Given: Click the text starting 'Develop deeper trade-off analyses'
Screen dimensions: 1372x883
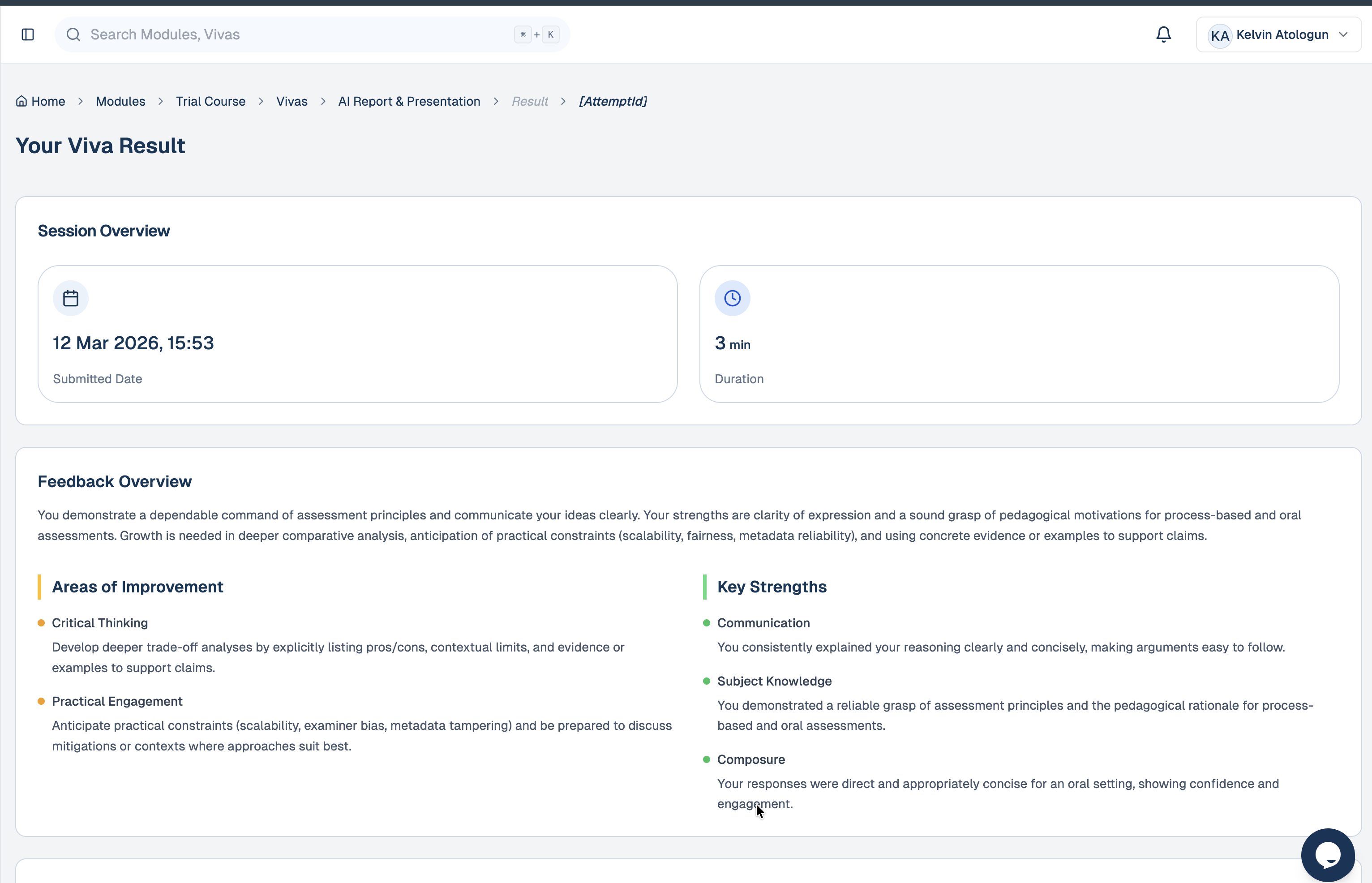Looking at the screenshot, I should 338,658.
